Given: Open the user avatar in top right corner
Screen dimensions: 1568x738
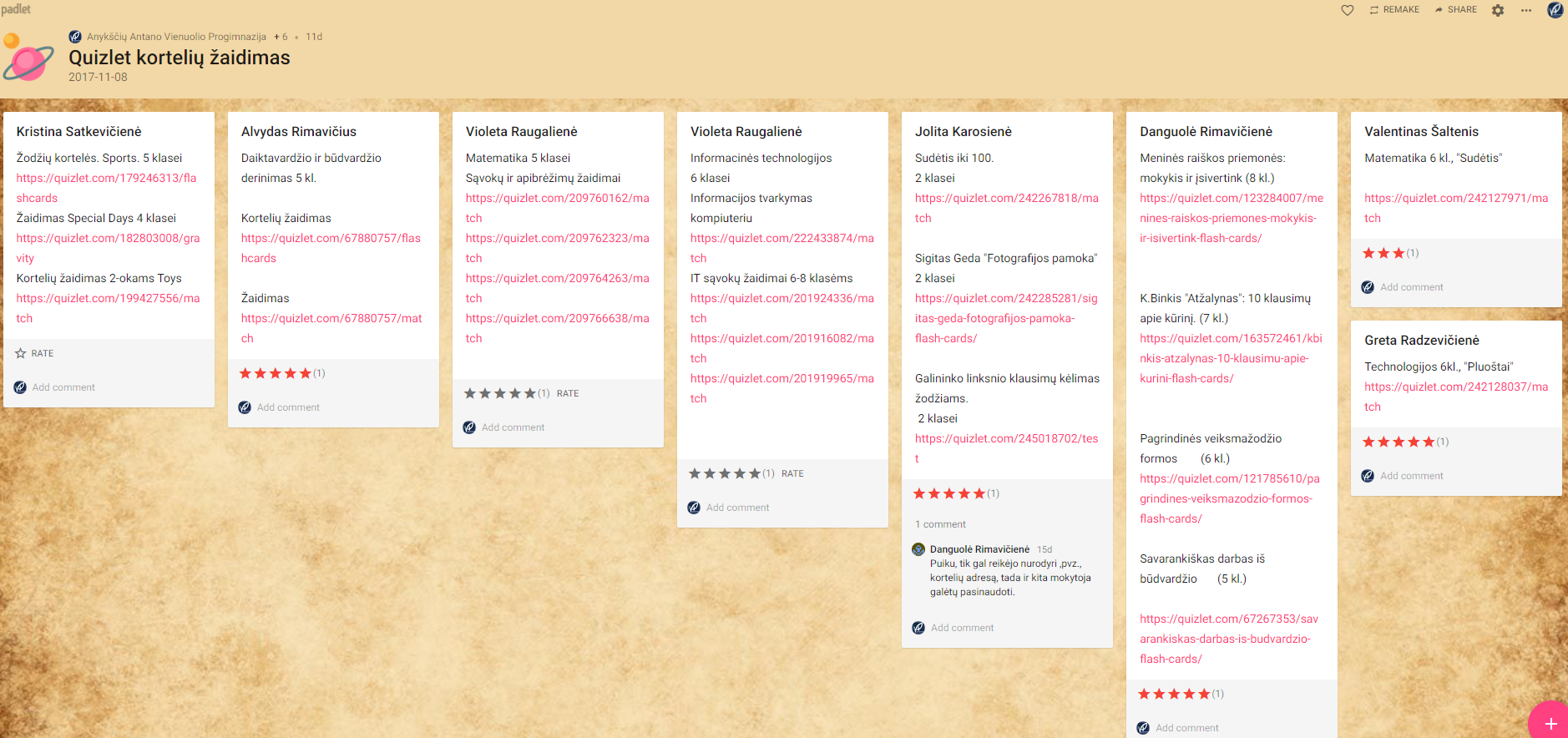Looking at the screenshot, I should point(1555,10).
